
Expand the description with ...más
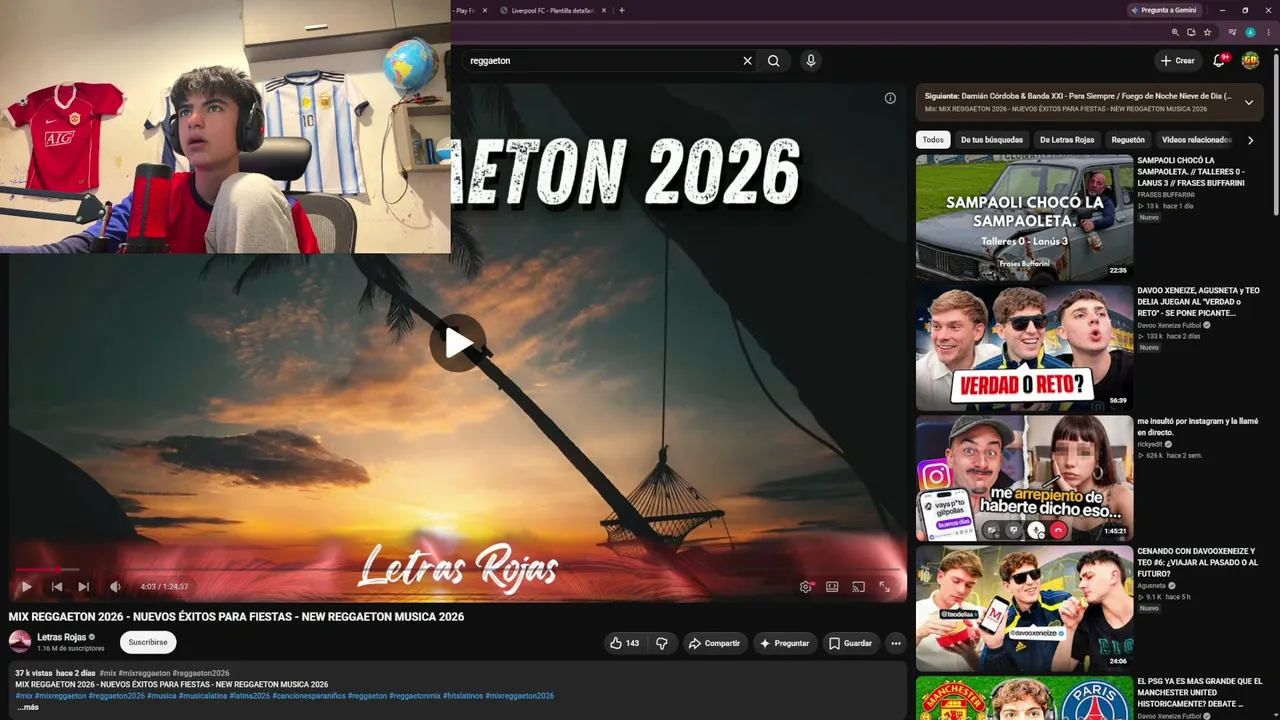click(x=28, y=707)
